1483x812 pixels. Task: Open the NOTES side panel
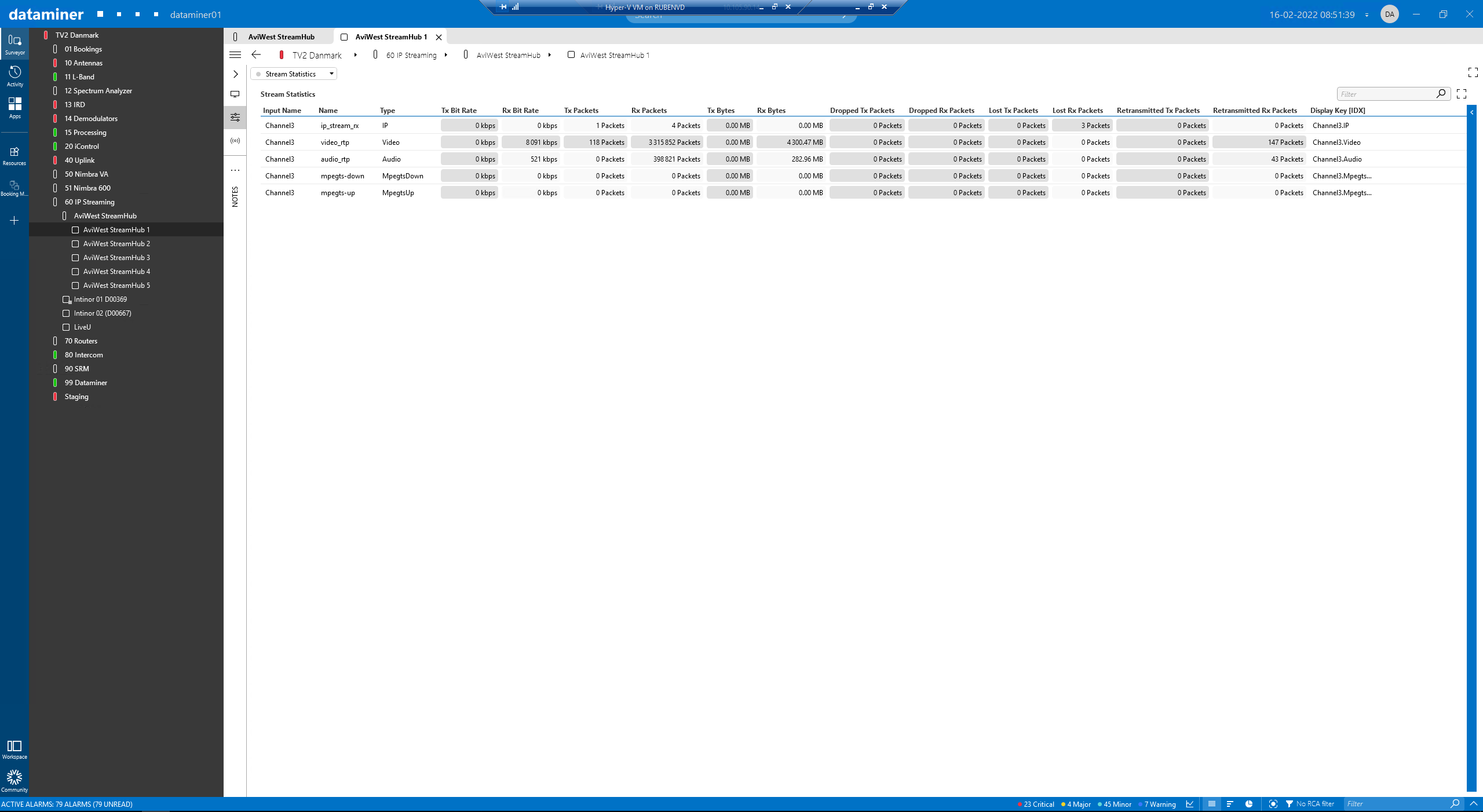pyautogui.click(x=235, y=196)
